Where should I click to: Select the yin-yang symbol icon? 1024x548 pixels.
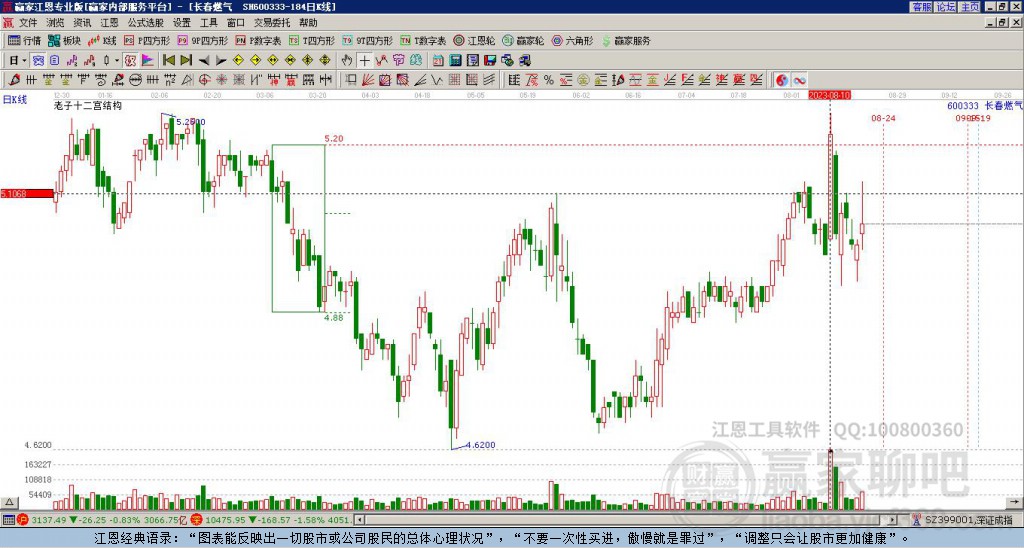[x=782, y=80]
